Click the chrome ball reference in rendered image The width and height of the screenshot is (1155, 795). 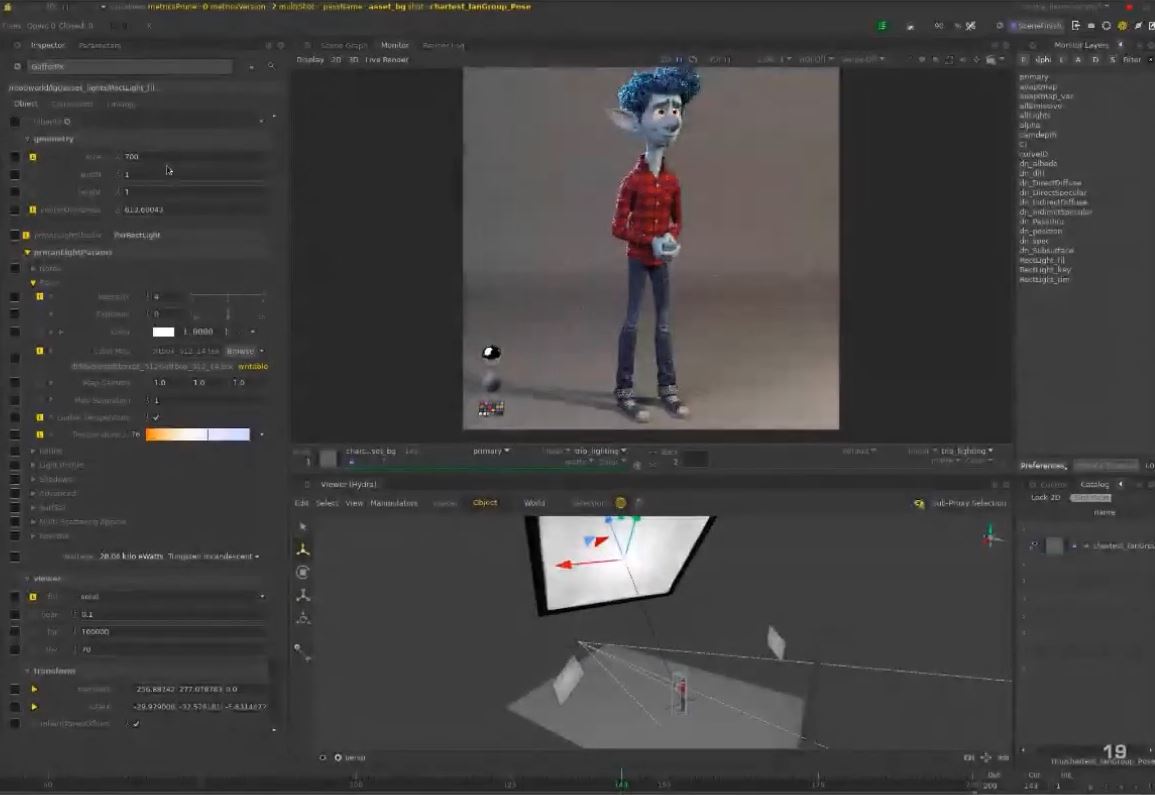[491, 354]
